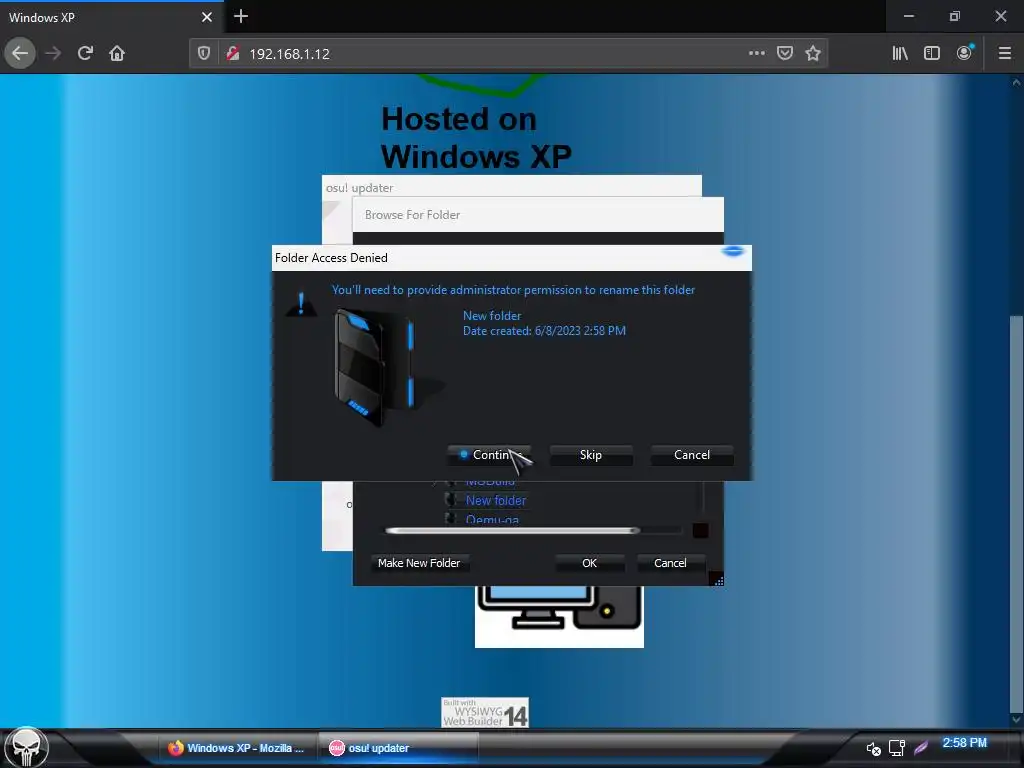Click the horizontal scrollbar in Browse For Folder
The height and width of the screenshot is (768, 1024).
[x=513, y=530]
